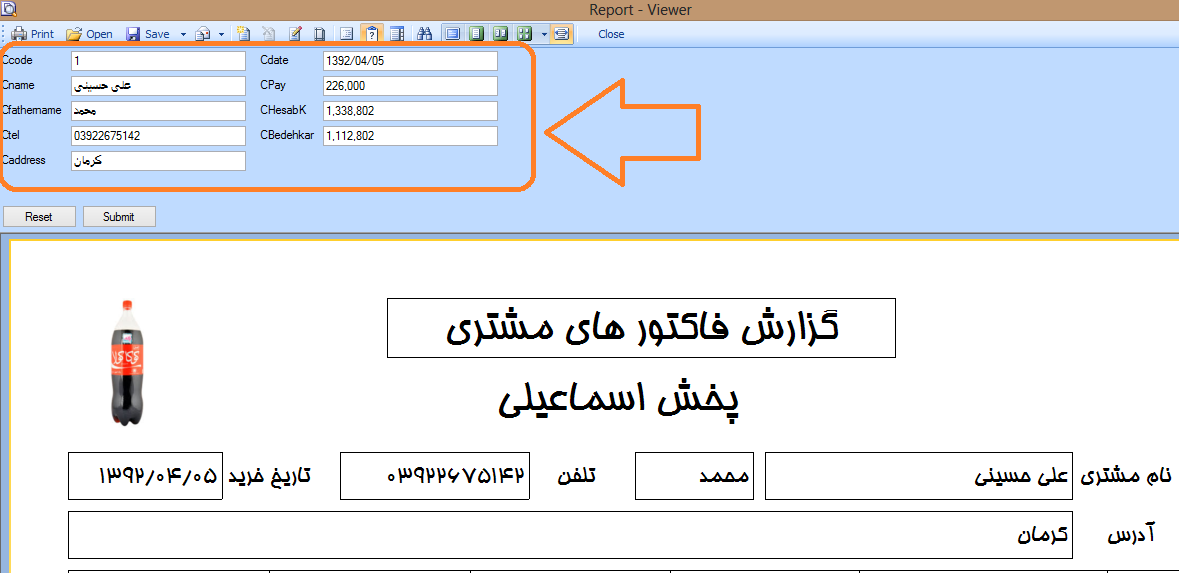
Task: Click the Report Viewer app icon in title bar
Action: [x=9, y=9]
